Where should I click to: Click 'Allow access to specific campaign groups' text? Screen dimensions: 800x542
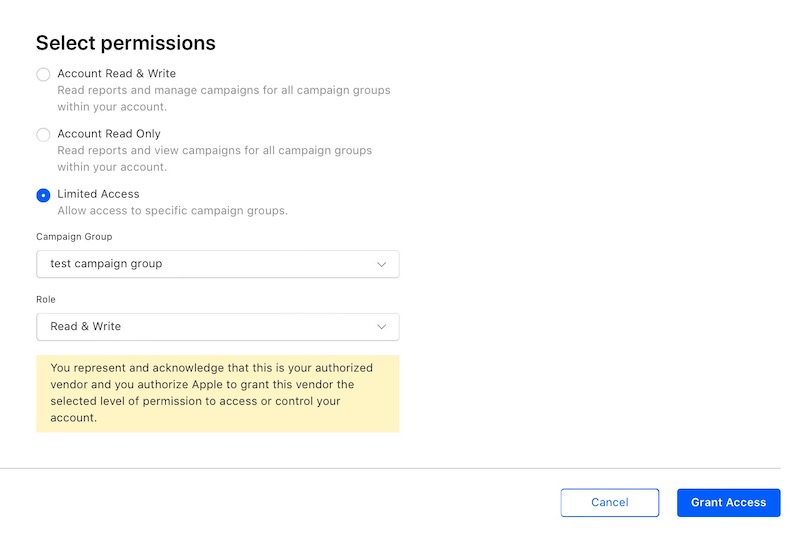(172, 211)
